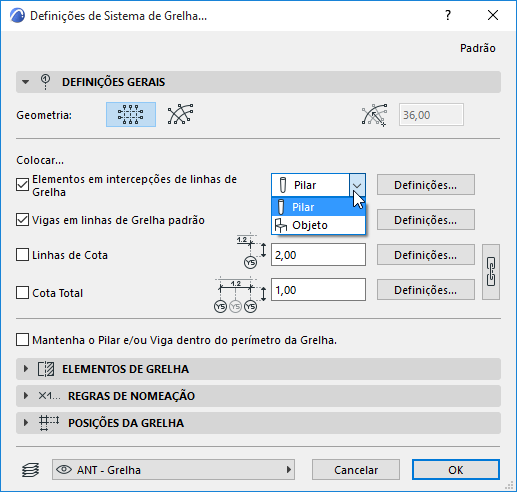Screen dimensions: 517x492
Task: Expand the Regras de Nomeação section
Action: (26, 396)
